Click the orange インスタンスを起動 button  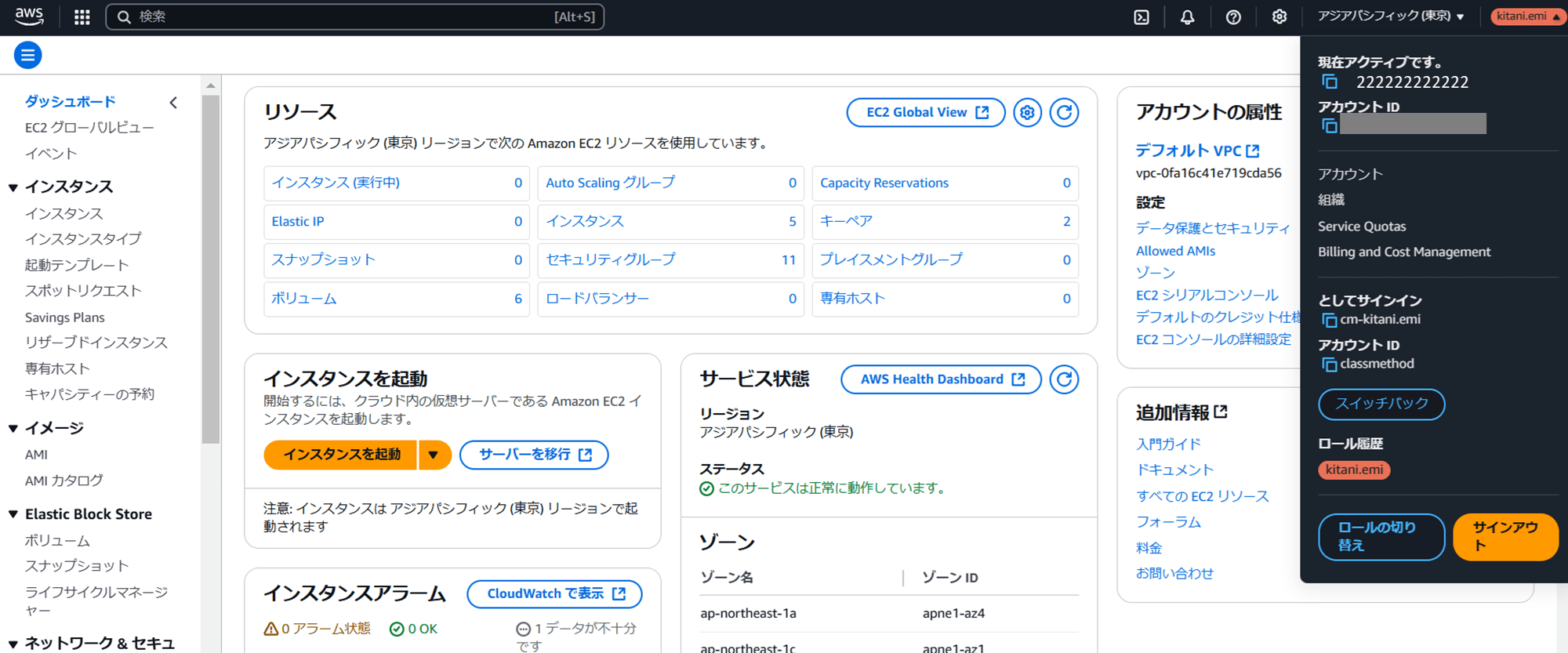coord(340,455)
